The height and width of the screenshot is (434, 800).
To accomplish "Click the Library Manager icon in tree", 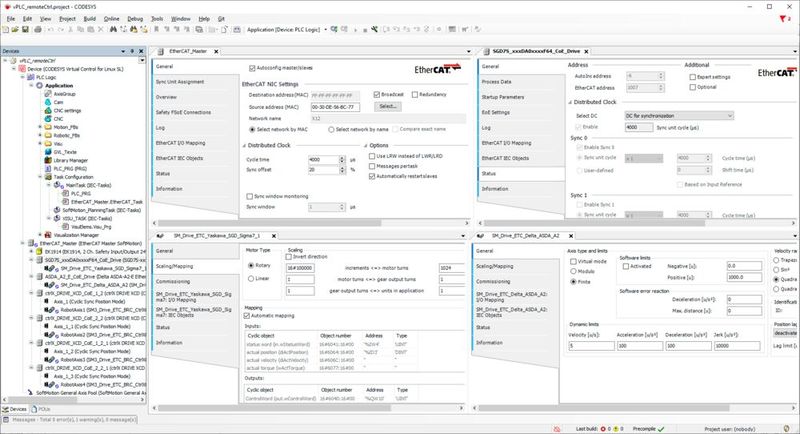I will 48,160.
